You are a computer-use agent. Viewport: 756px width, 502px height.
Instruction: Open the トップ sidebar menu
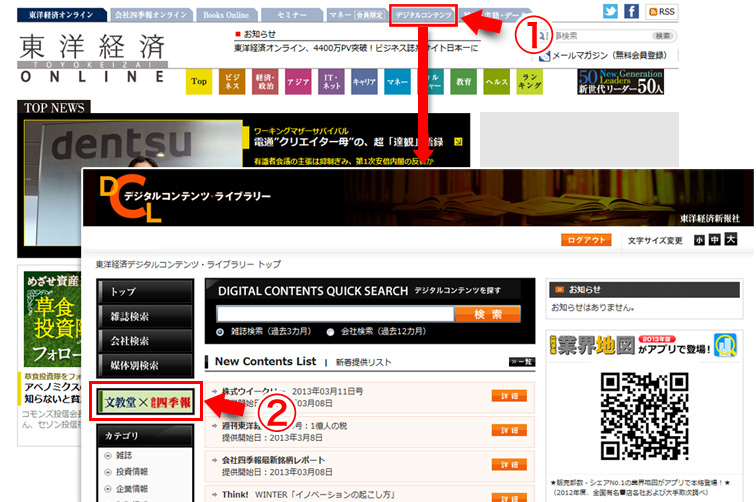(x=145, y=292)
